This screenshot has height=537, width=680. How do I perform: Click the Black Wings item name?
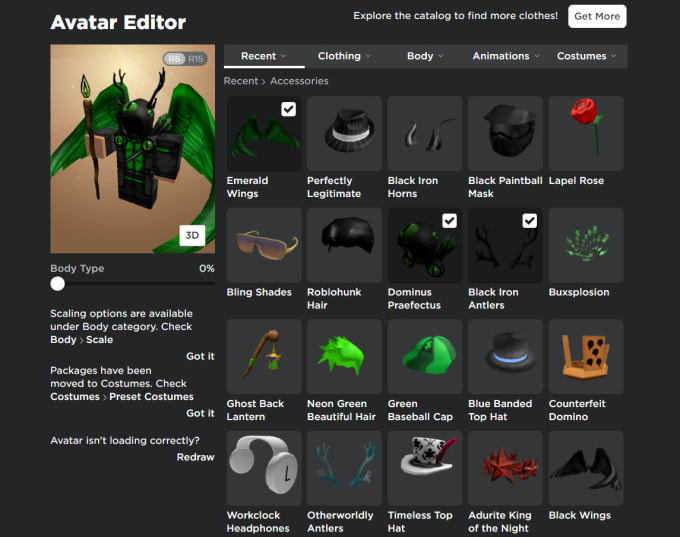point(580,515)
